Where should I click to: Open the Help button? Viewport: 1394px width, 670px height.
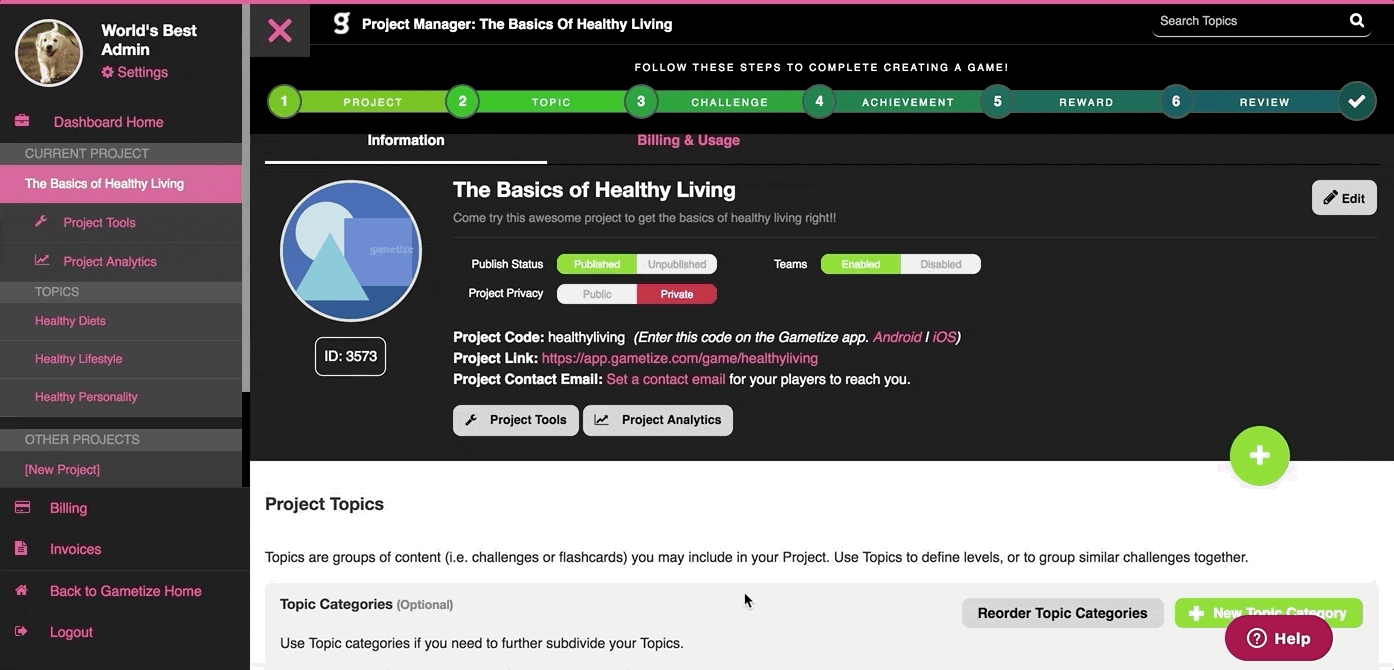point(1279,638)
